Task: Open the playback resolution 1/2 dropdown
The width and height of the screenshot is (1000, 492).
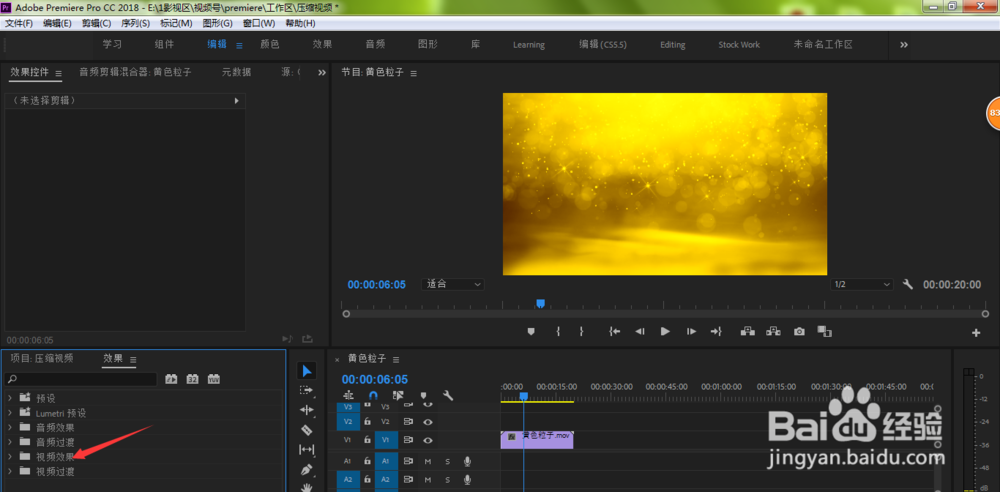Action: [862, 284]
